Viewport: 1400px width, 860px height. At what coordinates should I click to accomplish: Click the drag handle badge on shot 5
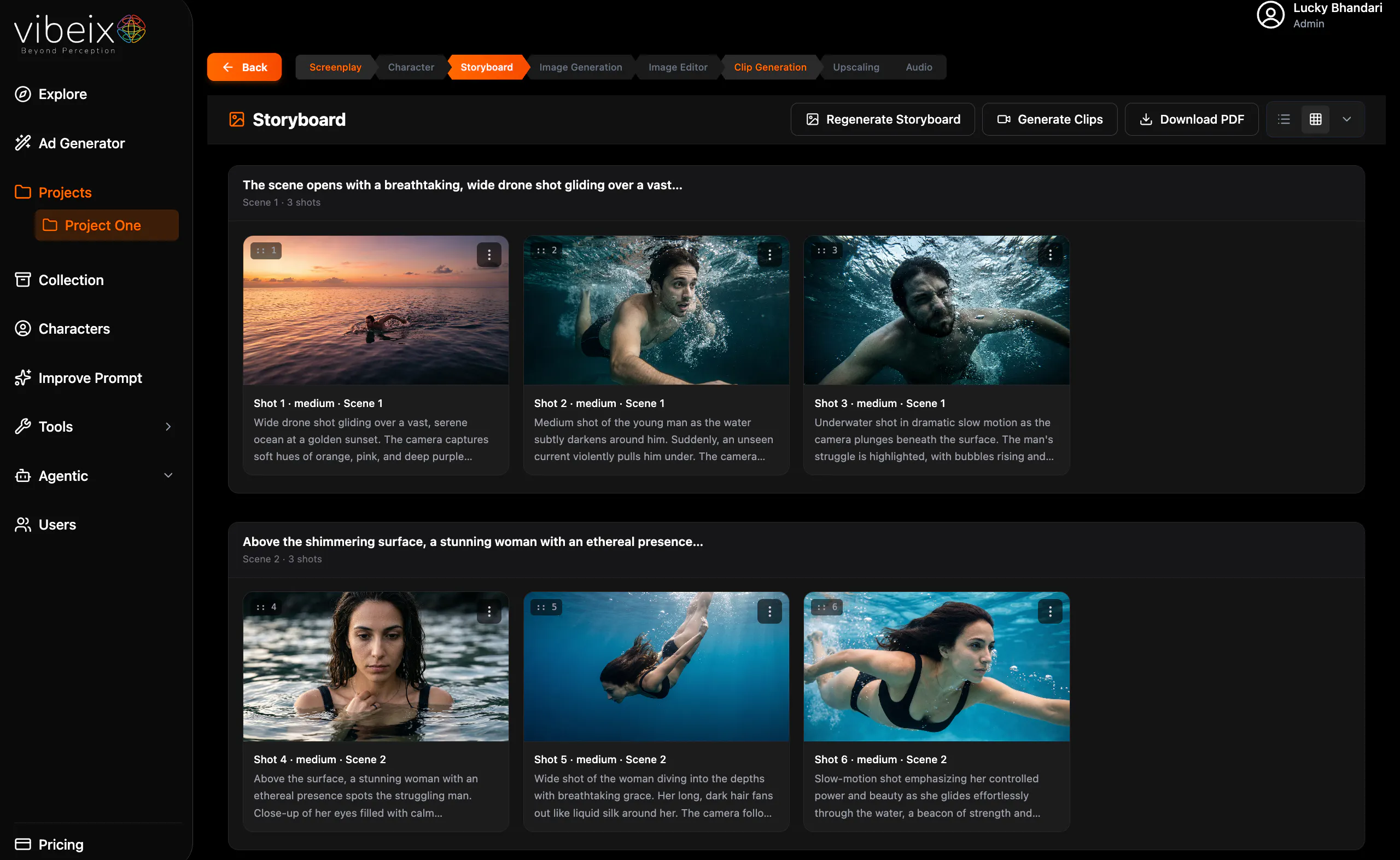point(546,607)
